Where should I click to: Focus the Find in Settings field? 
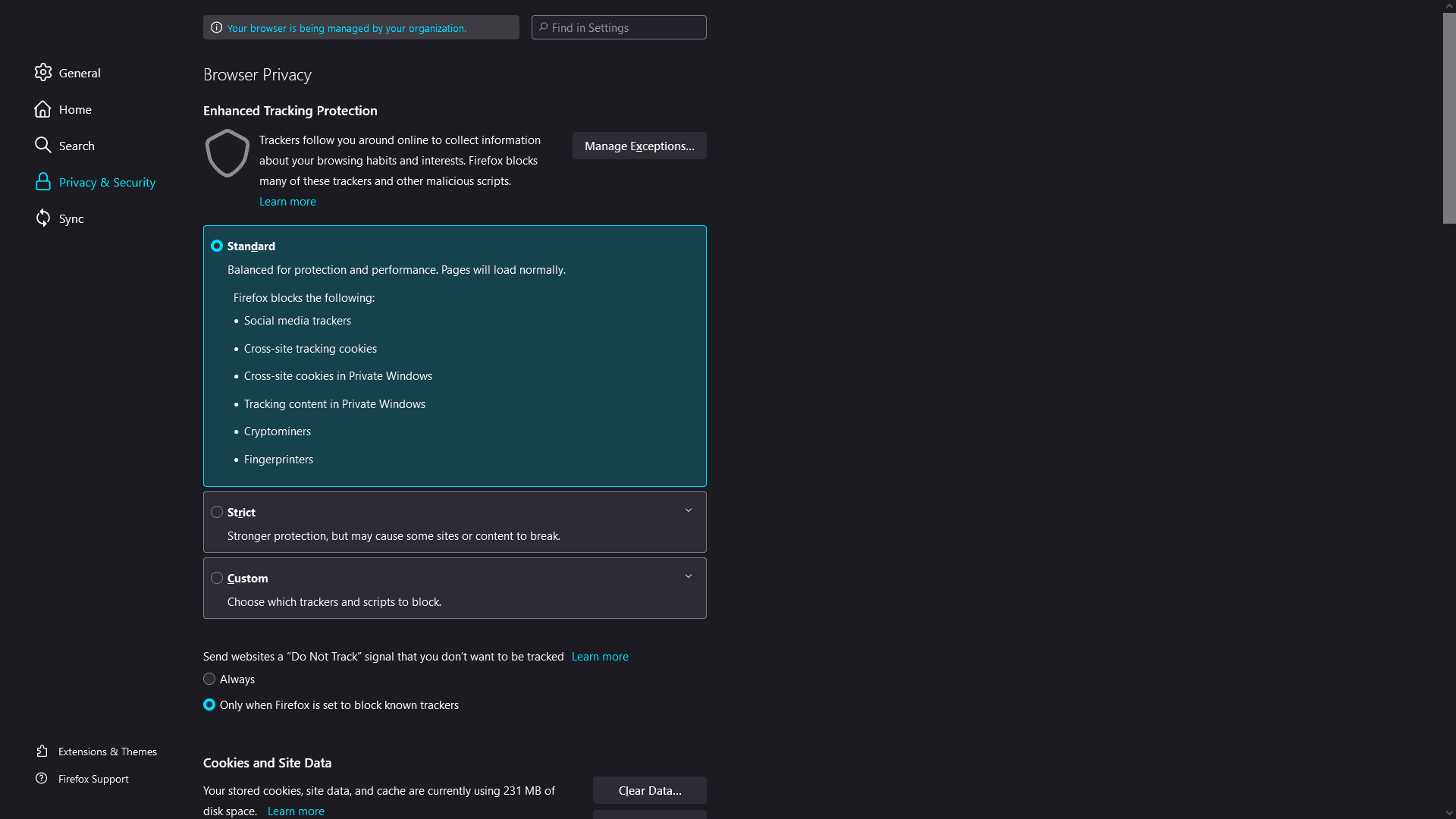click(619, 27)
